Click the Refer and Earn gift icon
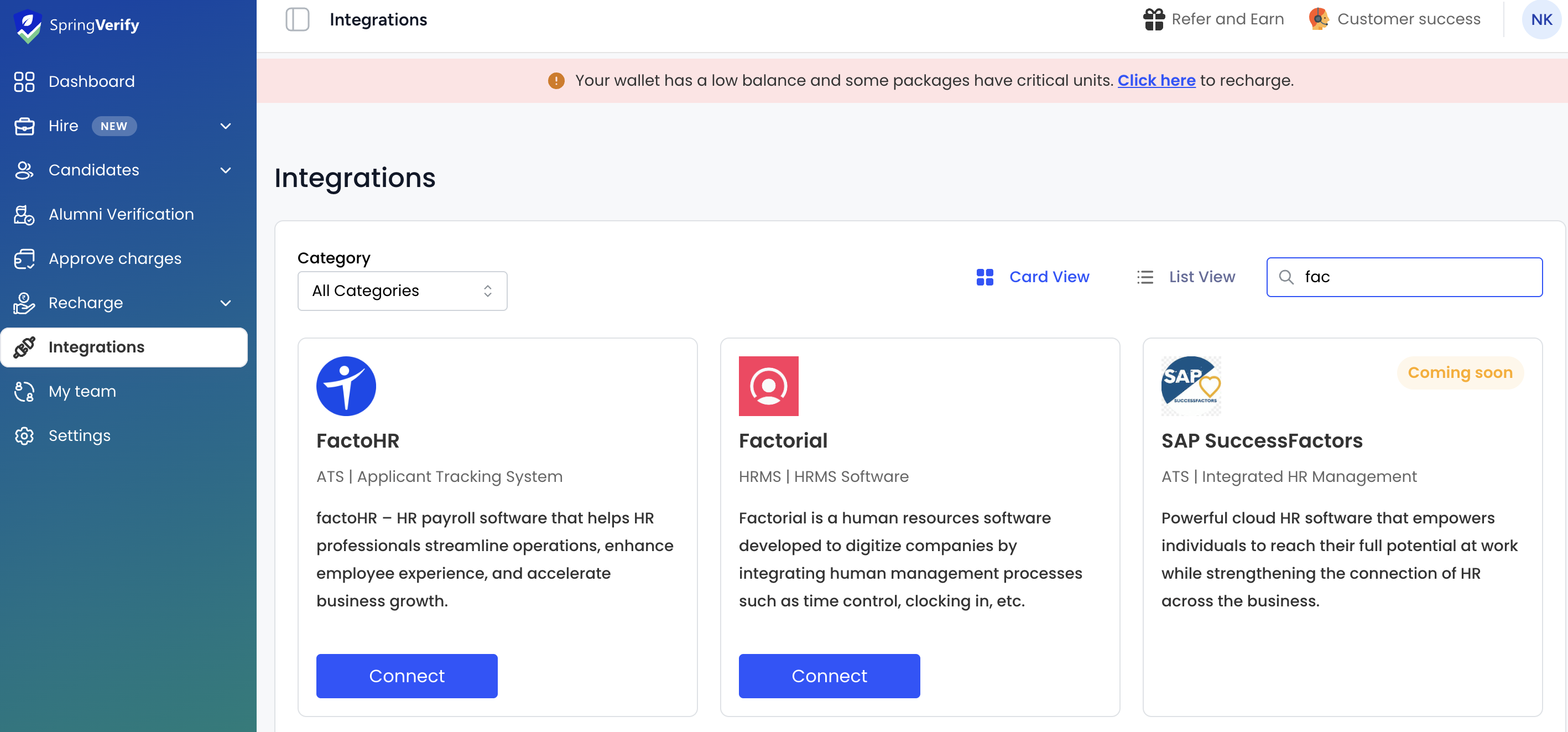1568x732 pixels. [x=1153, y=19]
